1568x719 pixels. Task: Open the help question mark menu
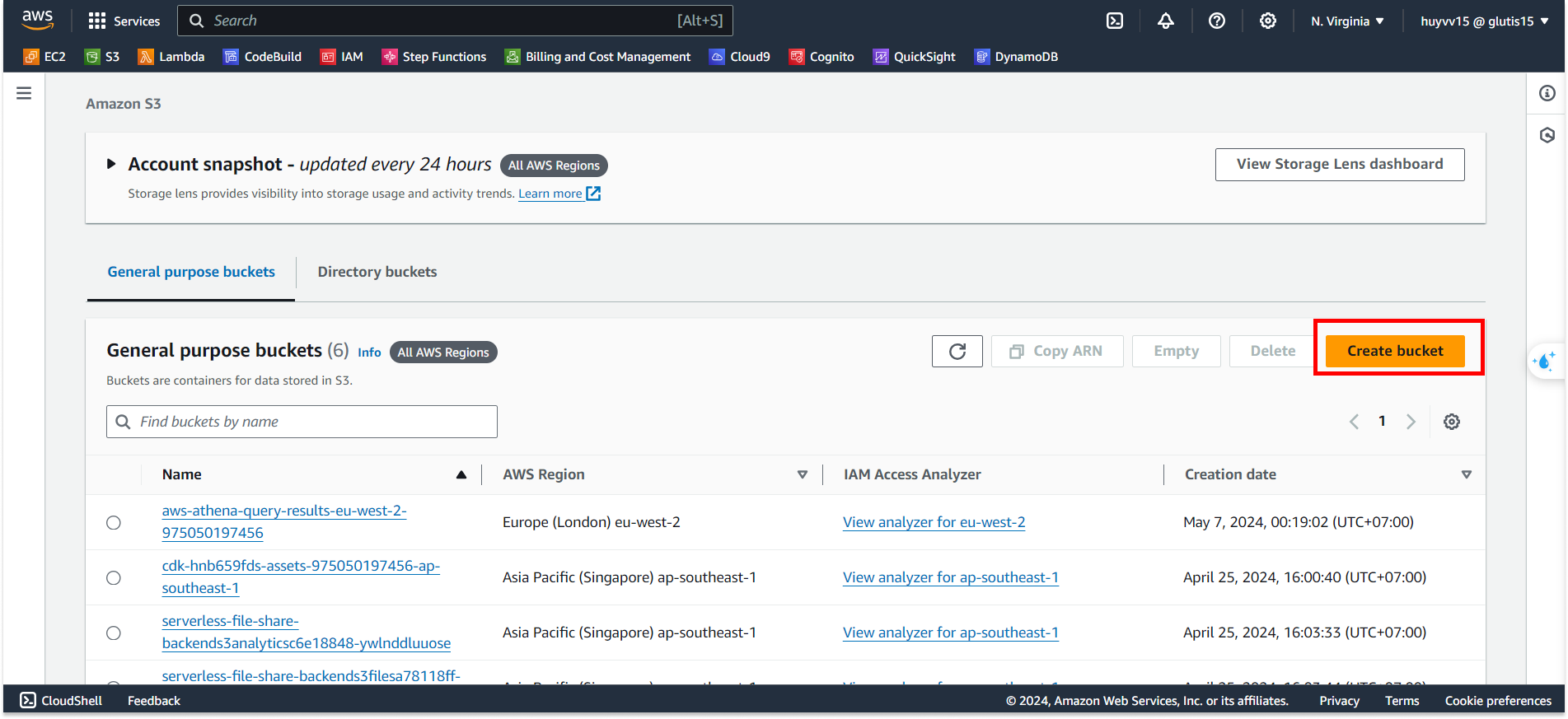tap(1216, 21)
